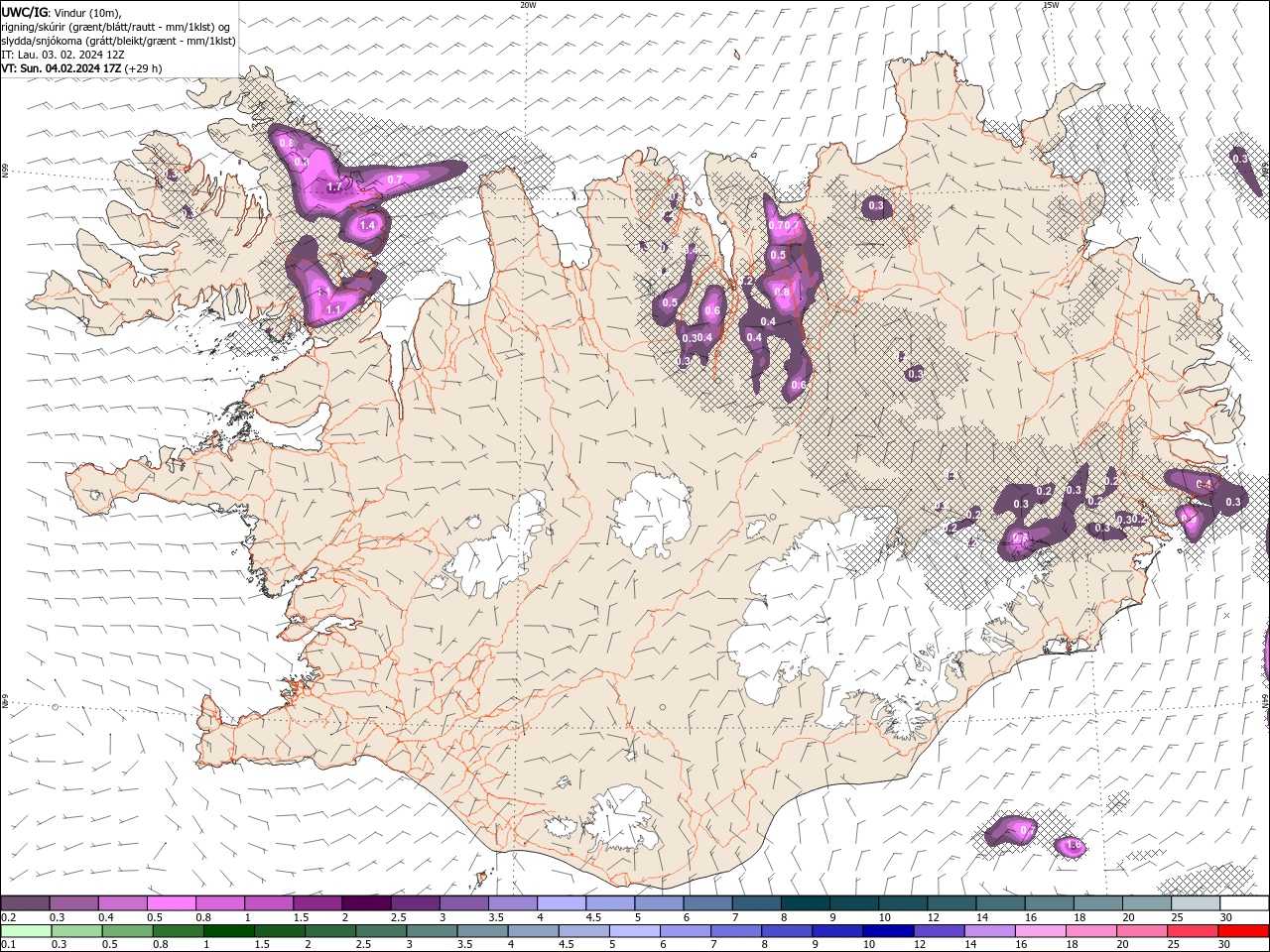The image size is (1270, 952).
Task: Pick the pale grey 25 snow legend swatch
Action: (x=1194, y=903)
